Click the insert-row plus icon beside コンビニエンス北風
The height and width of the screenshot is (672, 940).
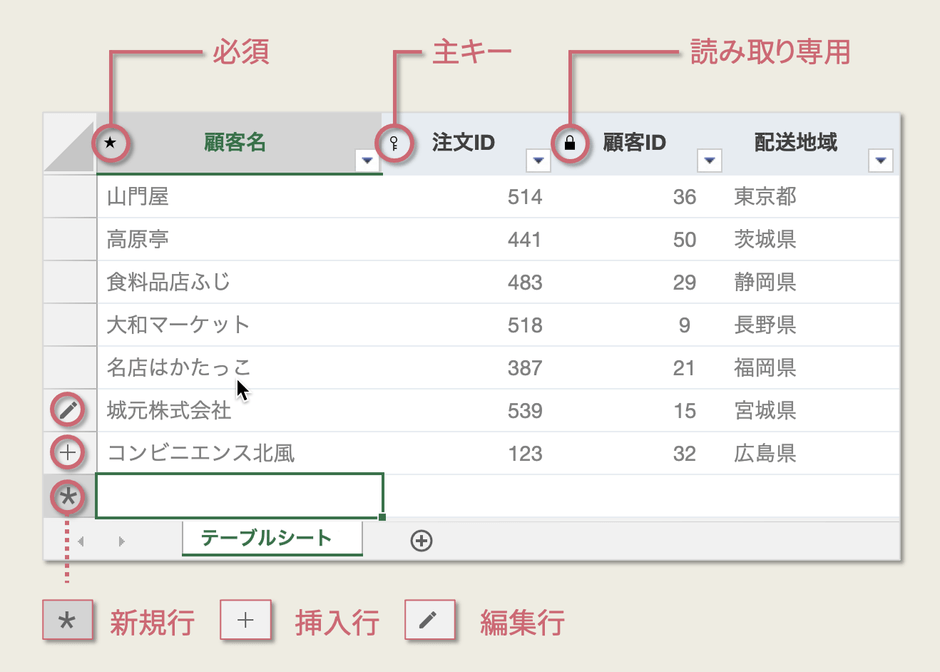[67, 452]
